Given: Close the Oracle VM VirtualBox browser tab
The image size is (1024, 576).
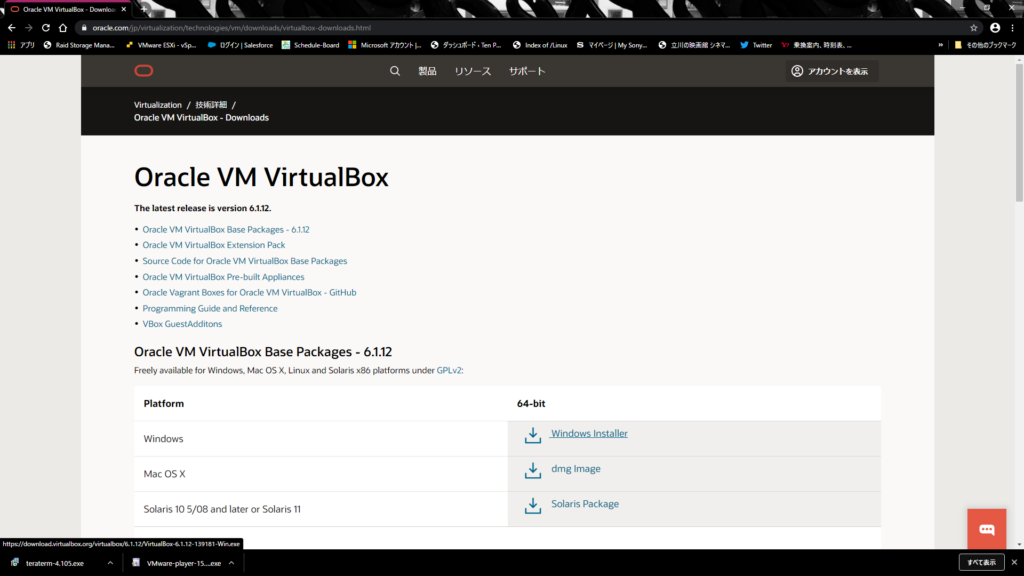Looking at the screenshot, I should click(x=123, y=9).
